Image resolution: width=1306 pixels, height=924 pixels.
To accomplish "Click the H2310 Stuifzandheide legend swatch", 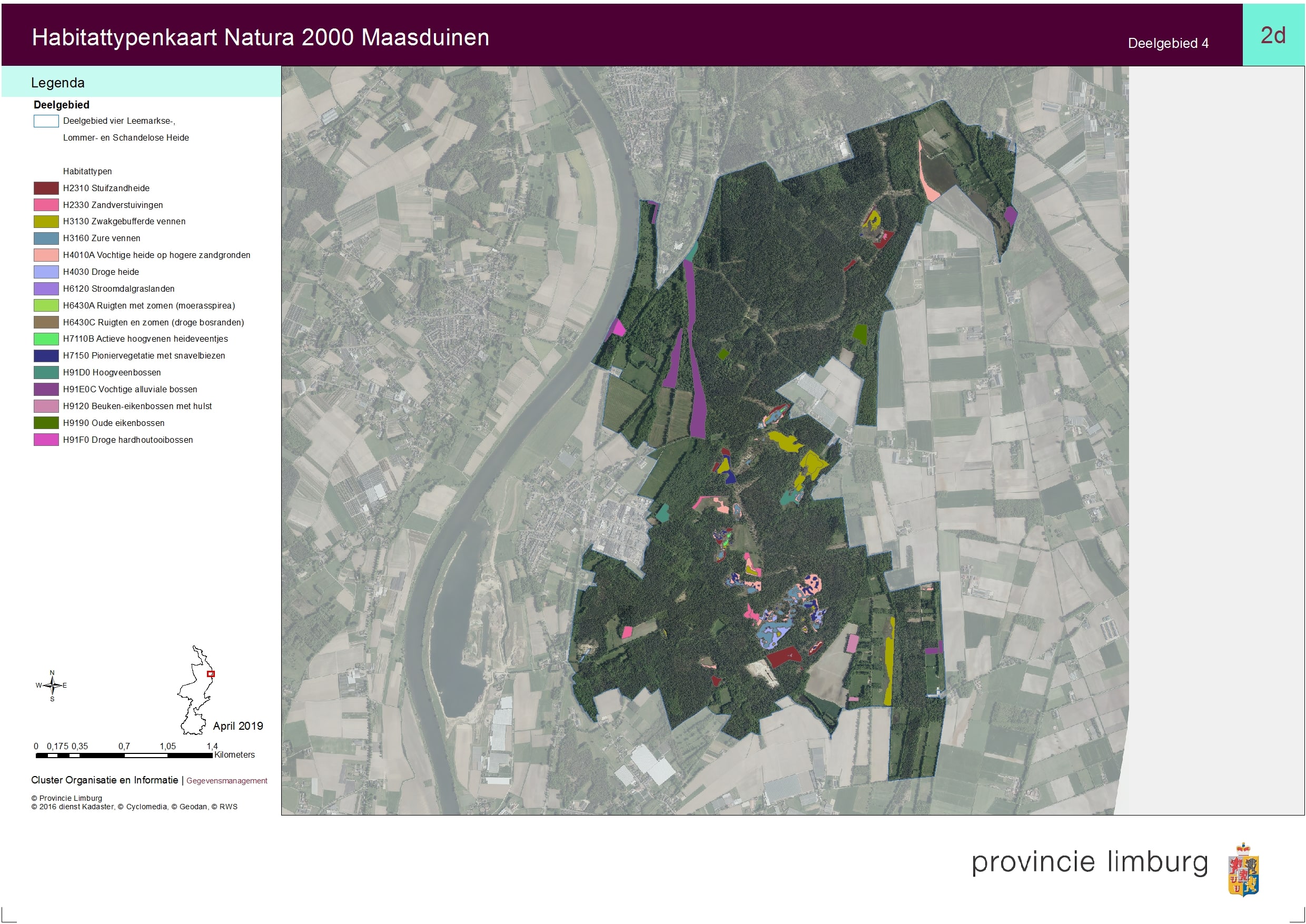I will point(46,188).
